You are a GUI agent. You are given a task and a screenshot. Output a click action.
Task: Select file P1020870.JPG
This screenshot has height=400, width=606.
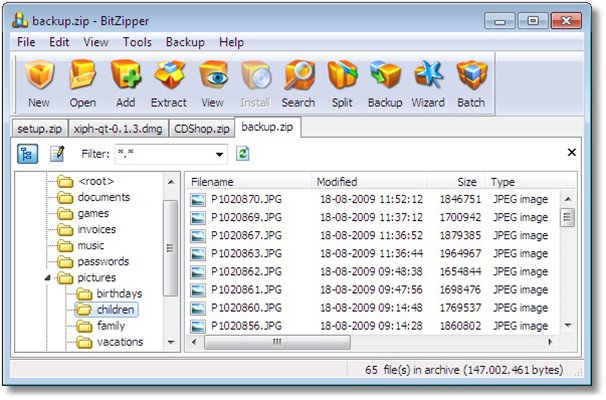click(246, 199)
